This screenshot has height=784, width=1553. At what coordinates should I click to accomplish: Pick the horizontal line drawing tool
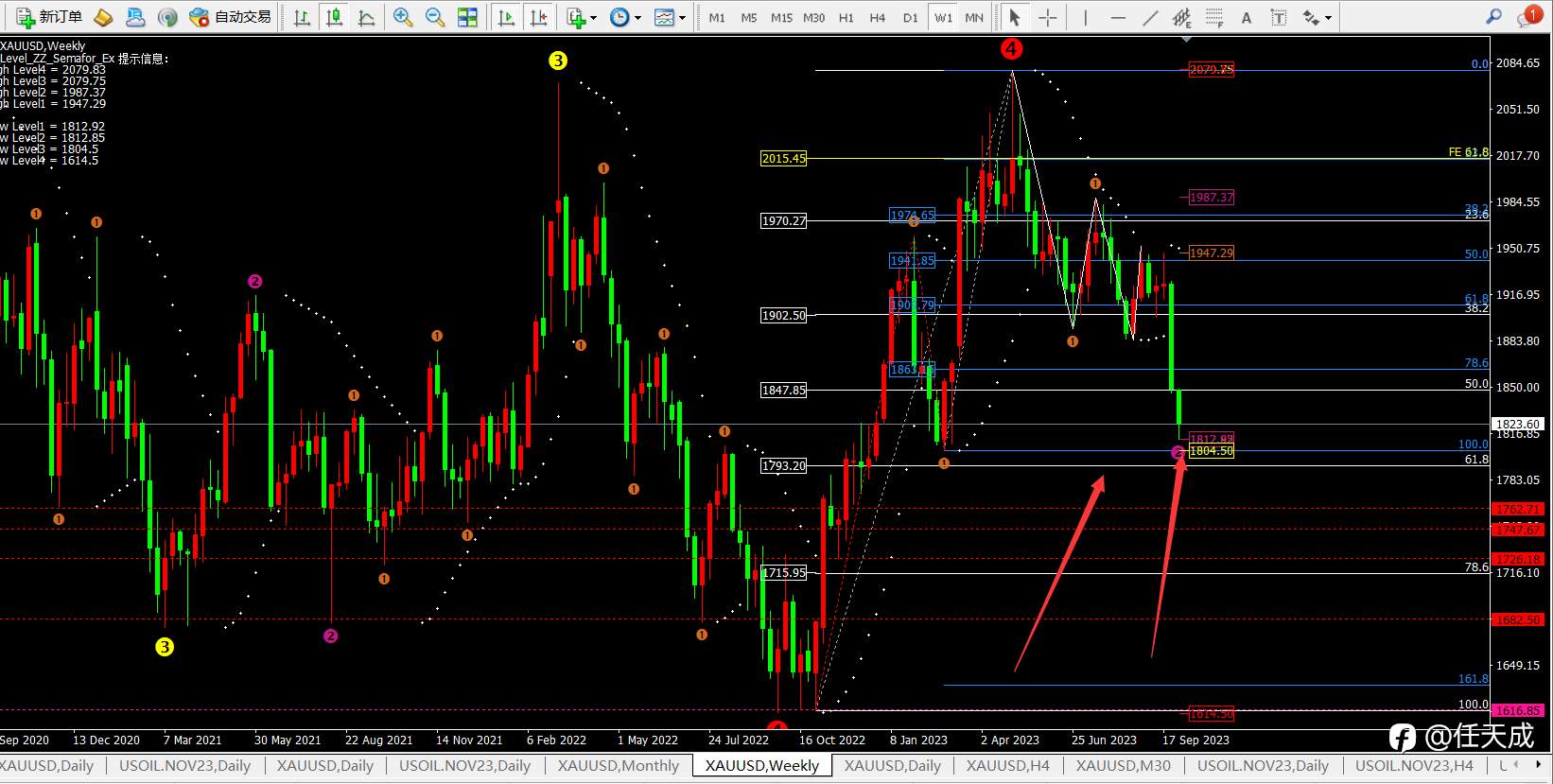point(1118,17)
